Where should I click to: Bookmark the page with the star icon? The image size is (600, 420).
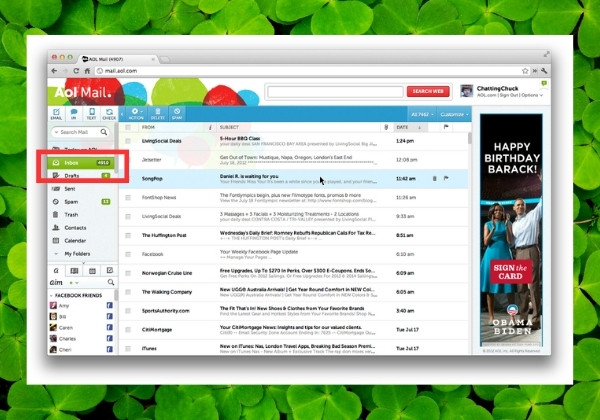[525, 71]
